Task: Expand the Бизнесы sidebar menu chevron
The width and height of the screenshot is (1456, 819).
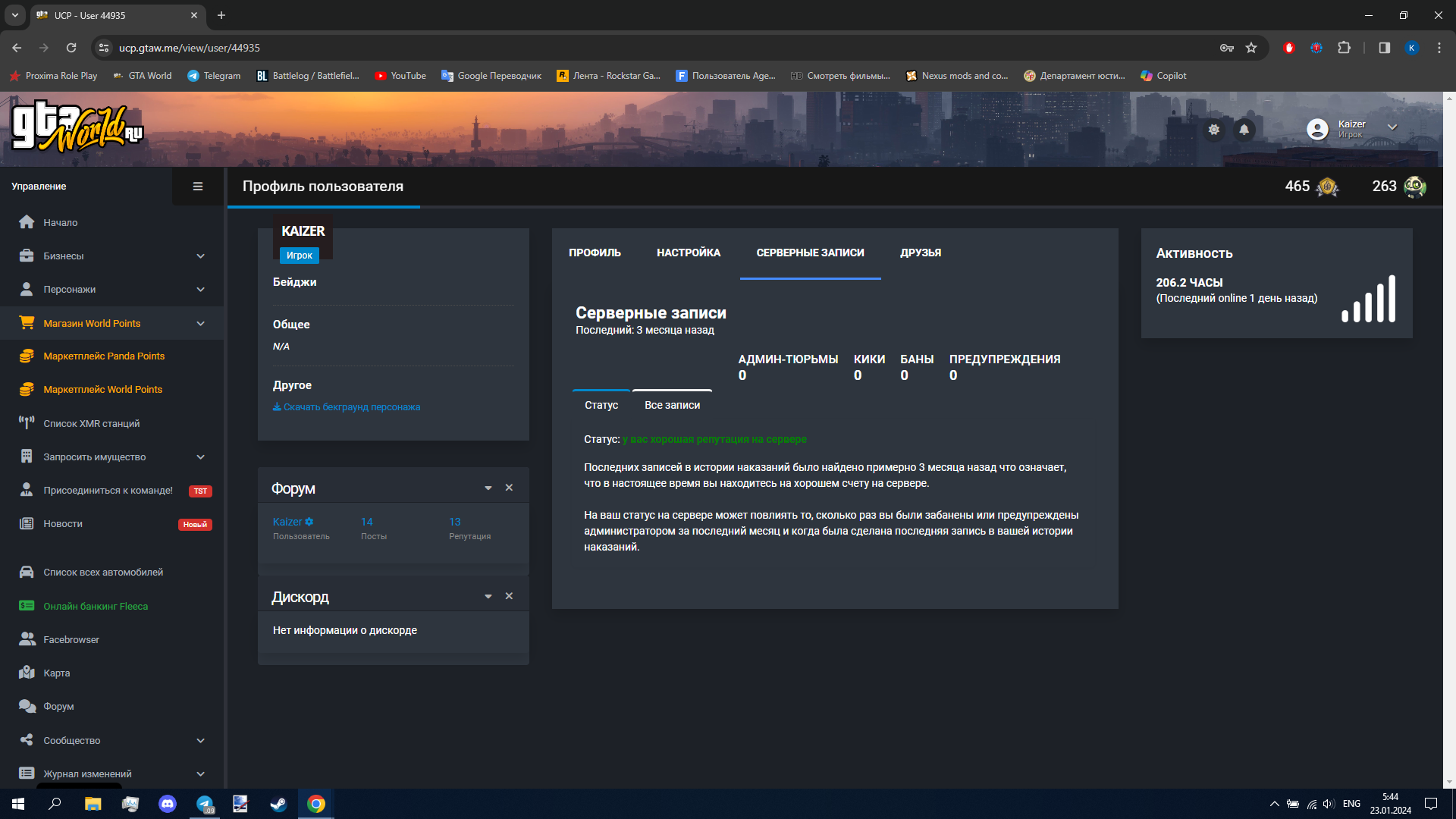Action: (201, 256)
